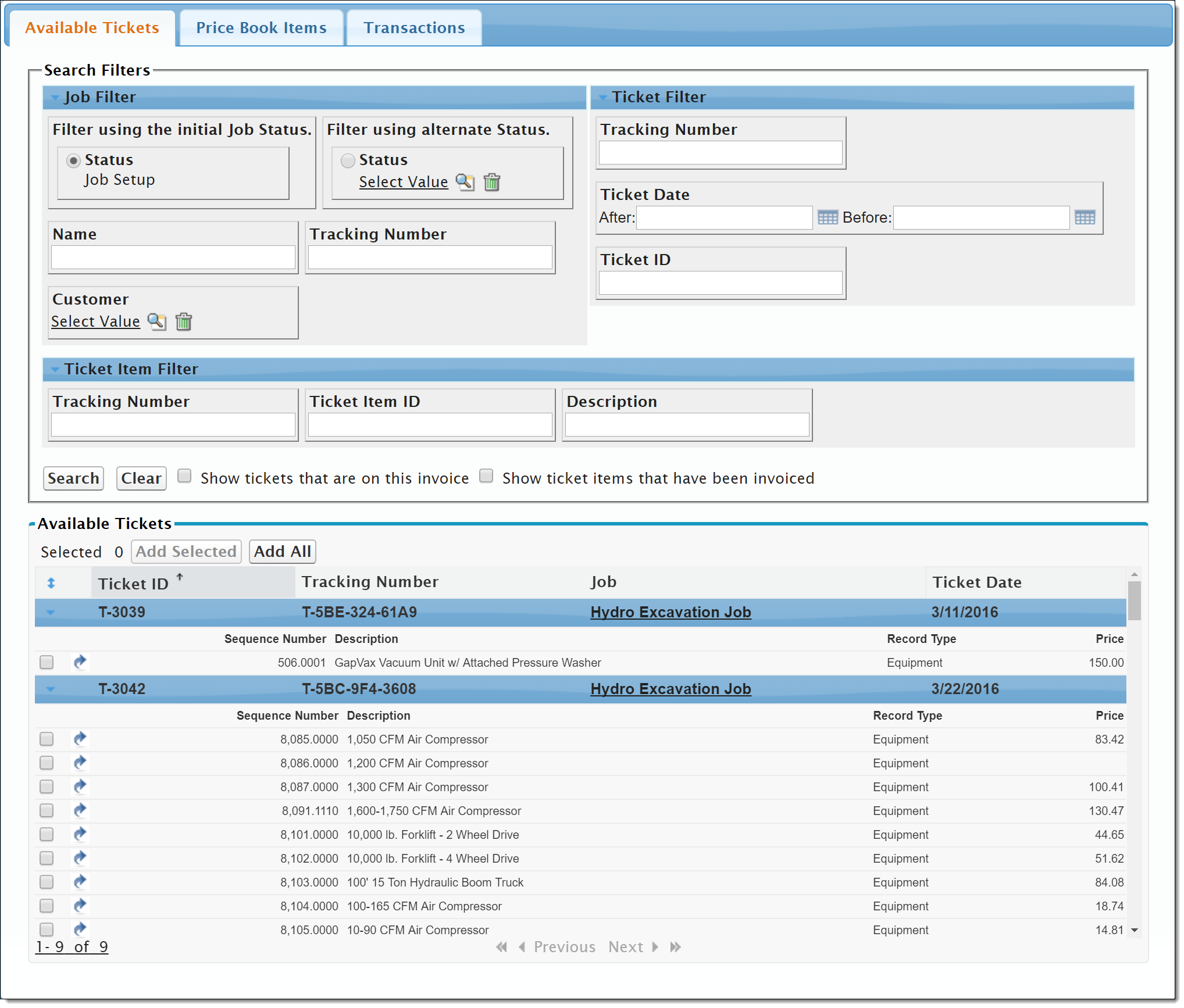Image resolution: width=1184 pixels, height=1008 pixels.
Task: Check the 10,000 lb. Forklift 2 Wheel Drive checkbox
Action: [x=47, y=834]
